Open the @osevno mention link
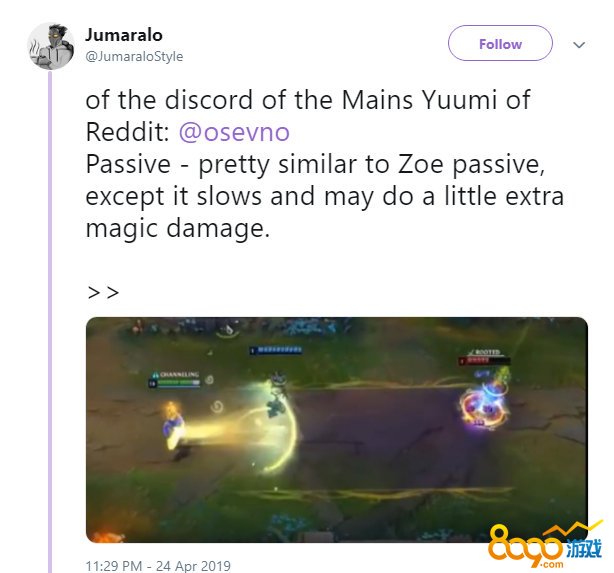614x573 pixels. coord(234,132)
